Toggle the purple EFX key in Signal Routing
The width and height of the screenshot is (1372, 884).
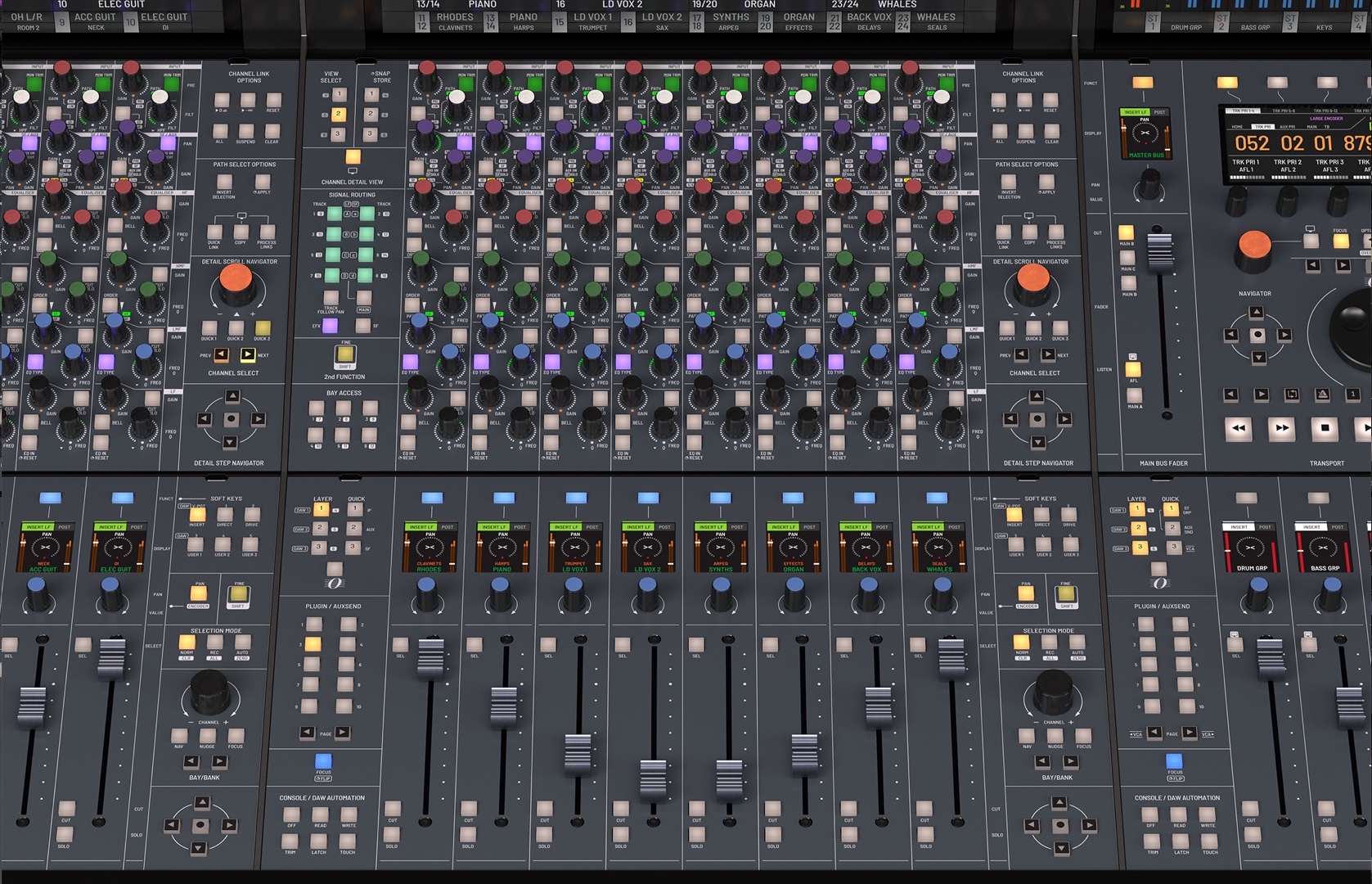[330, 325]
